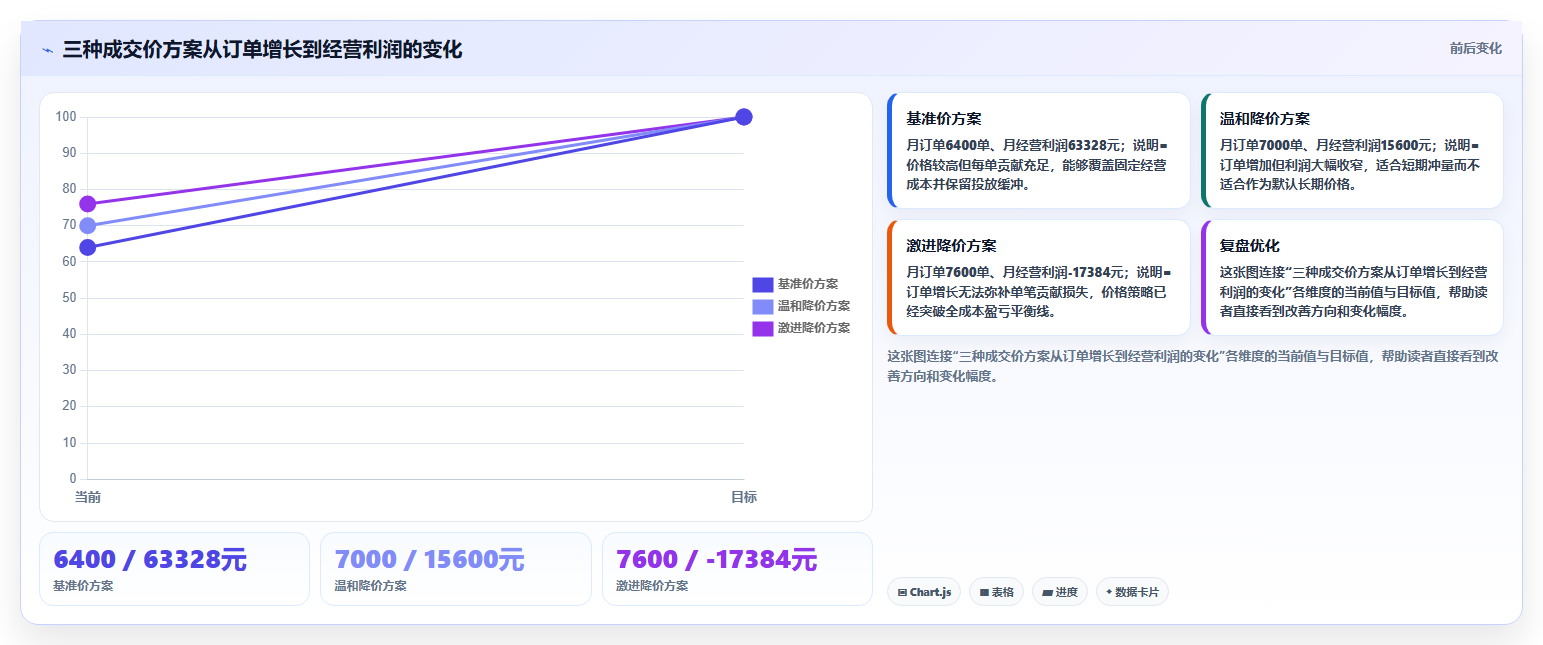Click the lightning icon beside the title
The image size is (1543, 645).
47,50
